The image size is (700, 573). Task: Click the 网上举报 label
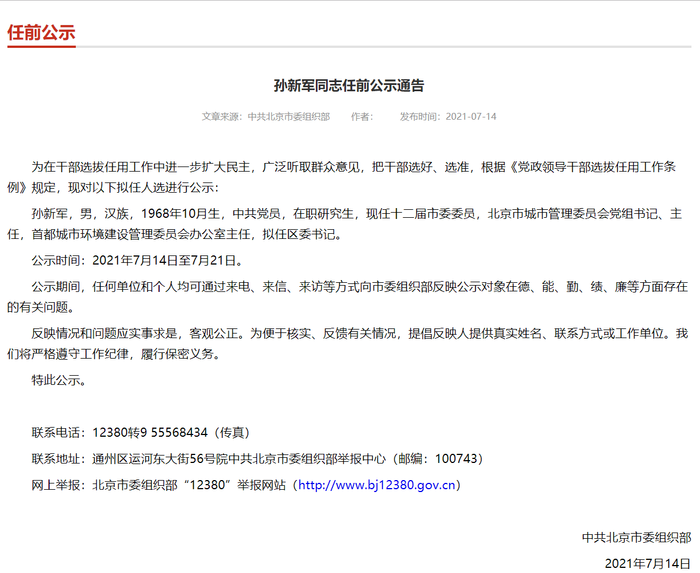tap(56, 485)
